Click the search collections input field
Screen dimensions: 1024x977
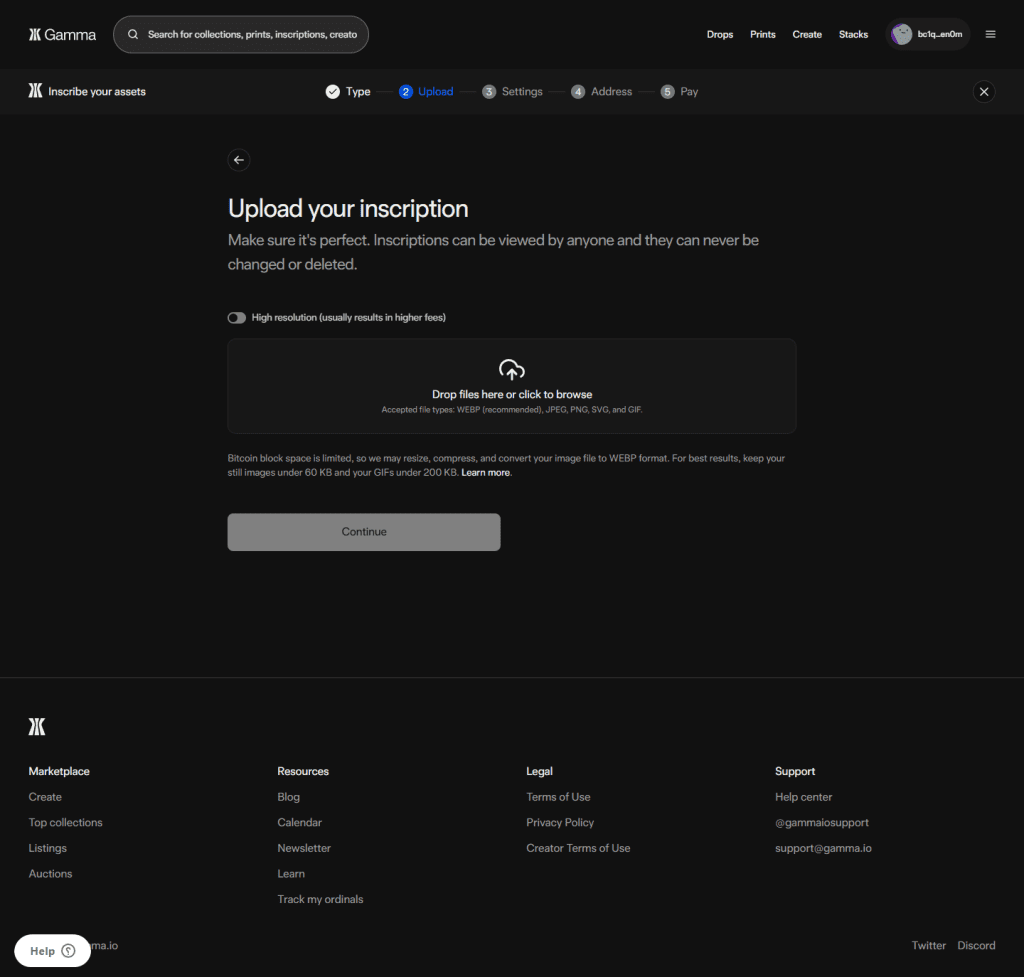[252, 34]
